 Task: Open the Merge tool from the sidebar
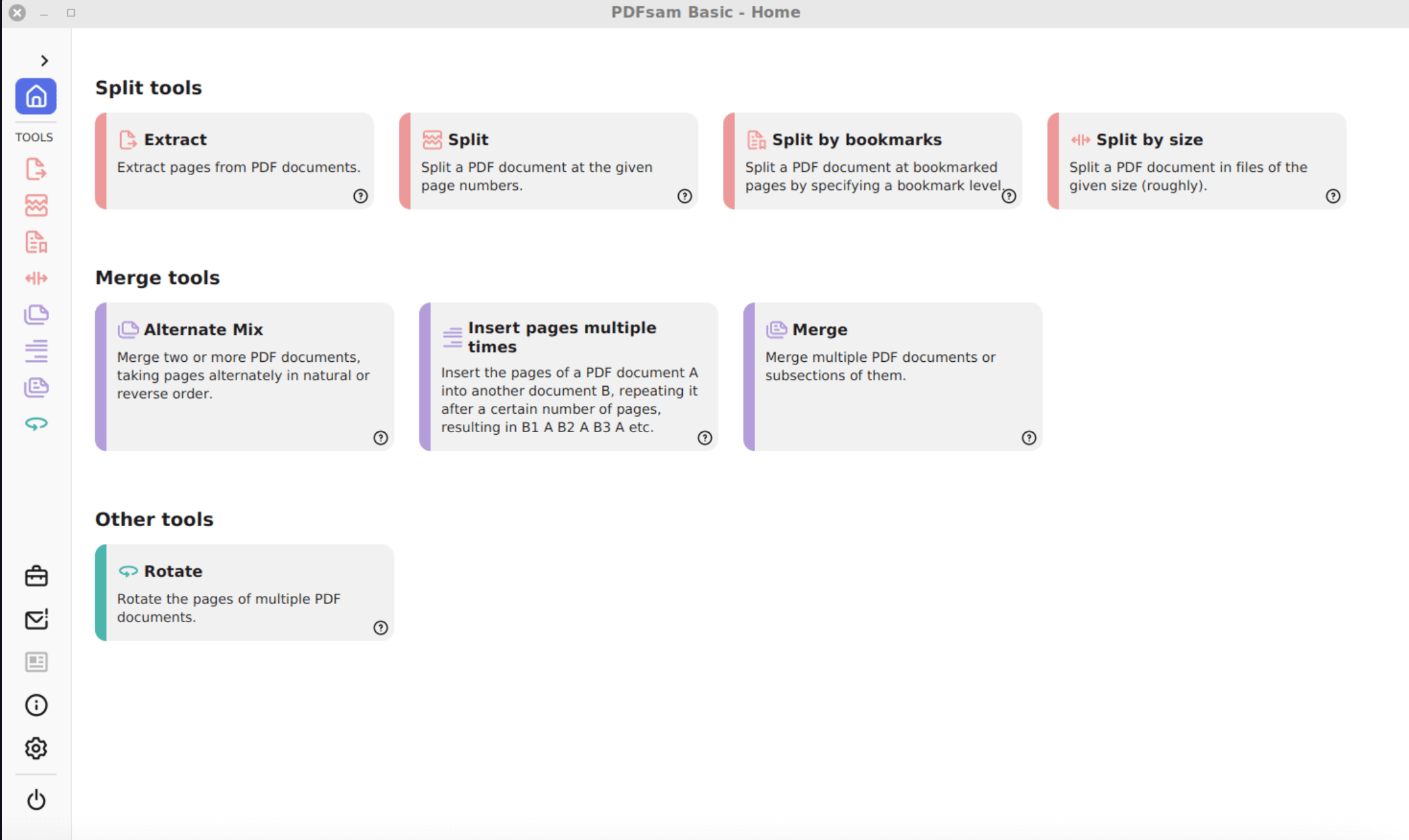coord(36,387)
